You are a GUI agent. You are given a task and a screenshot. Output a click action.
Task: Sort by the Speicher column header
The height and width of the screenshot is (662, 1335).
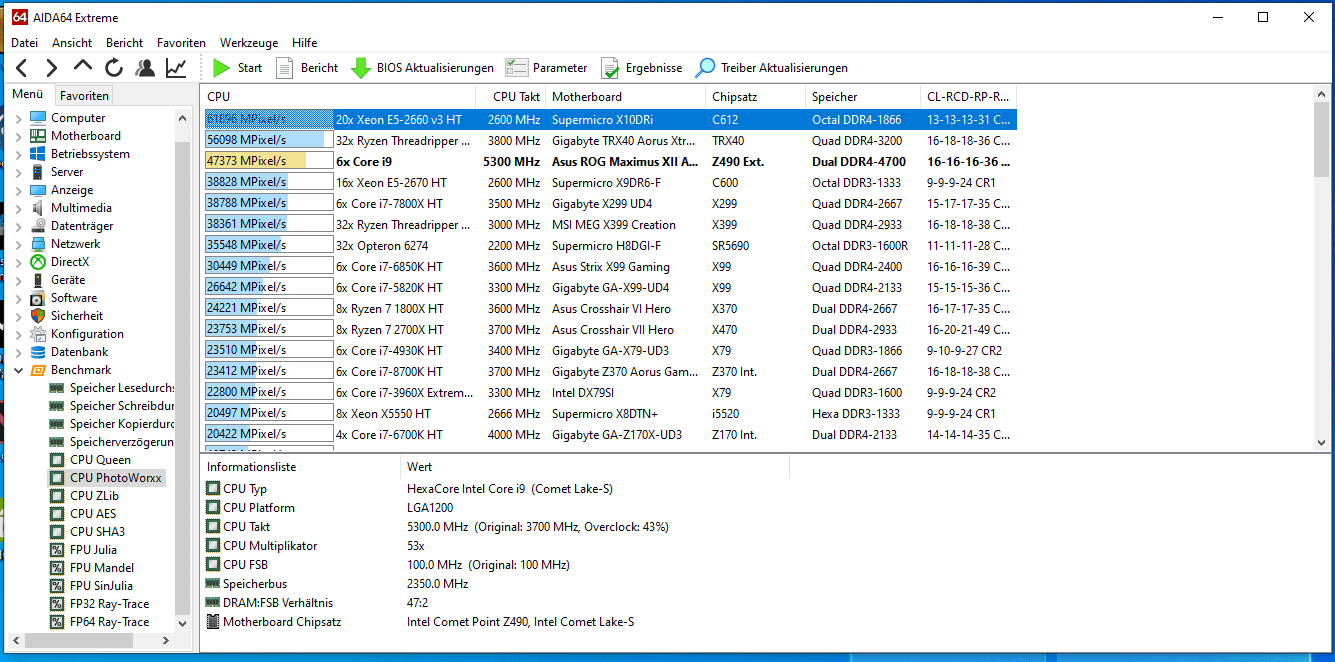[x=864, y=97]
